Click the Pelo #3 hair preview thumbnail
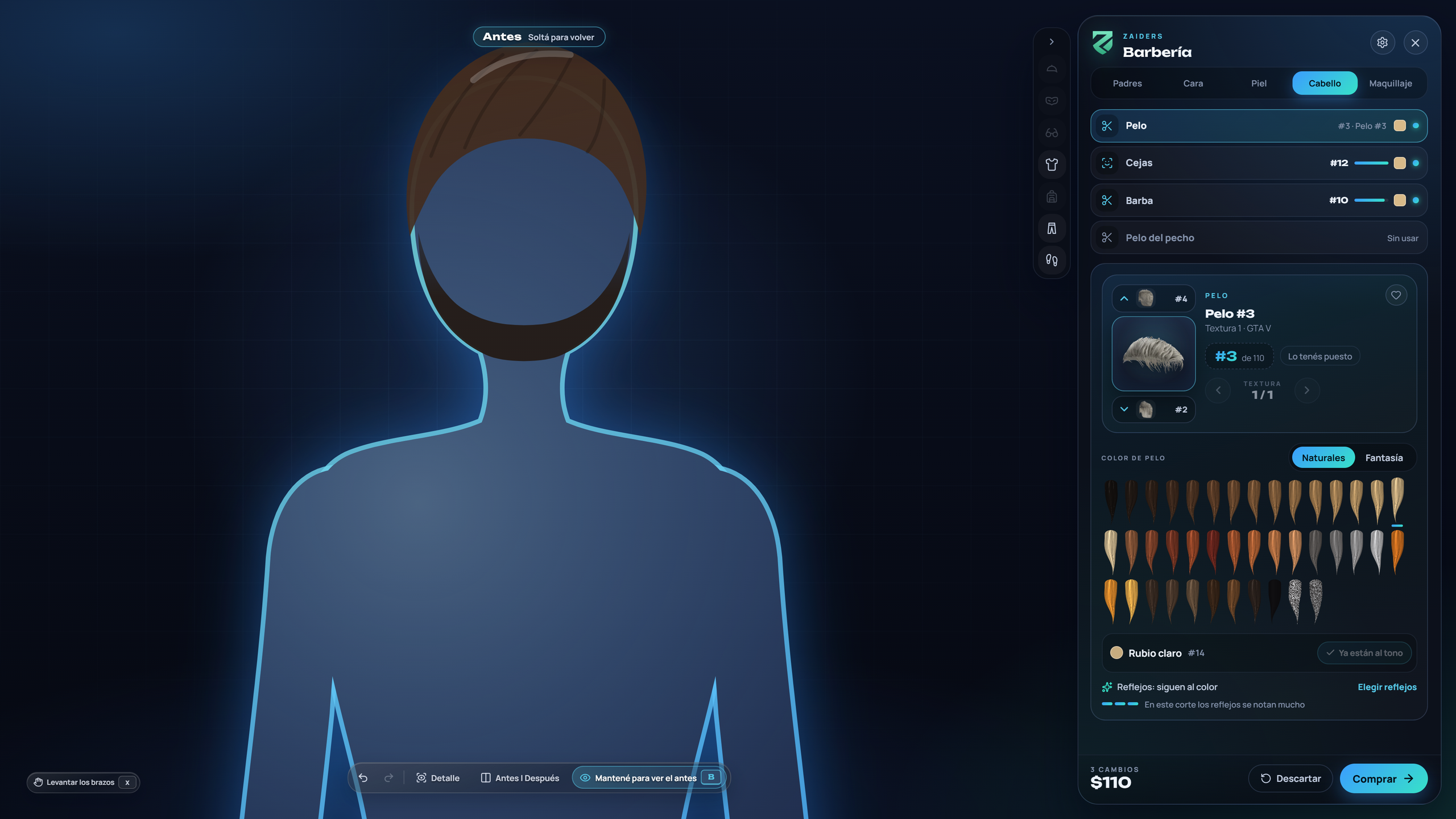Viewport: 1456px width, 819px height. point(1153,354)
